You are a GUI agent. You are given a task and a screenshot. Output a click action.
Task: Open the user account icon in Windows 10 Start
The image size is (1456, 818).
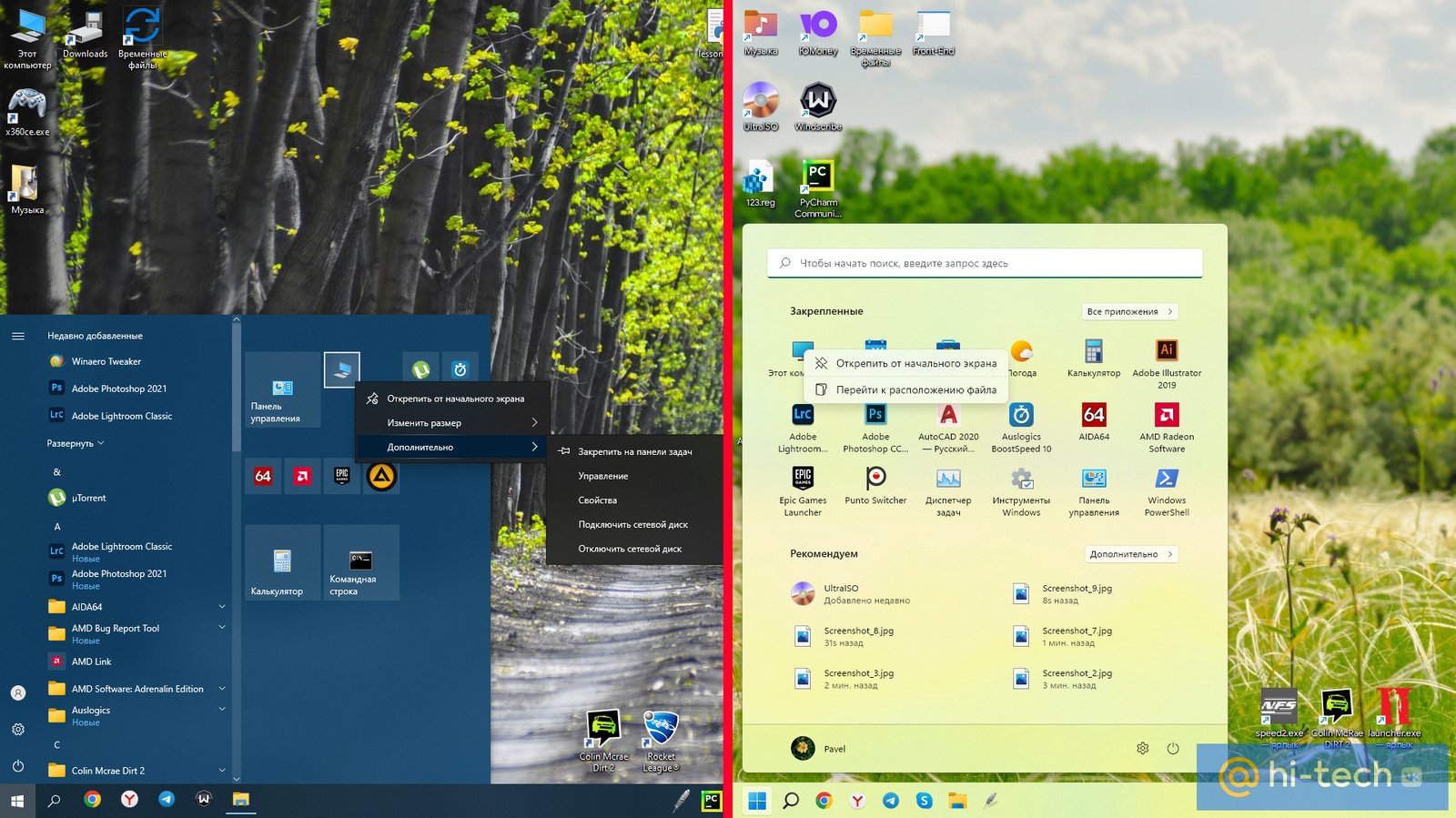[x=17, y=692]
